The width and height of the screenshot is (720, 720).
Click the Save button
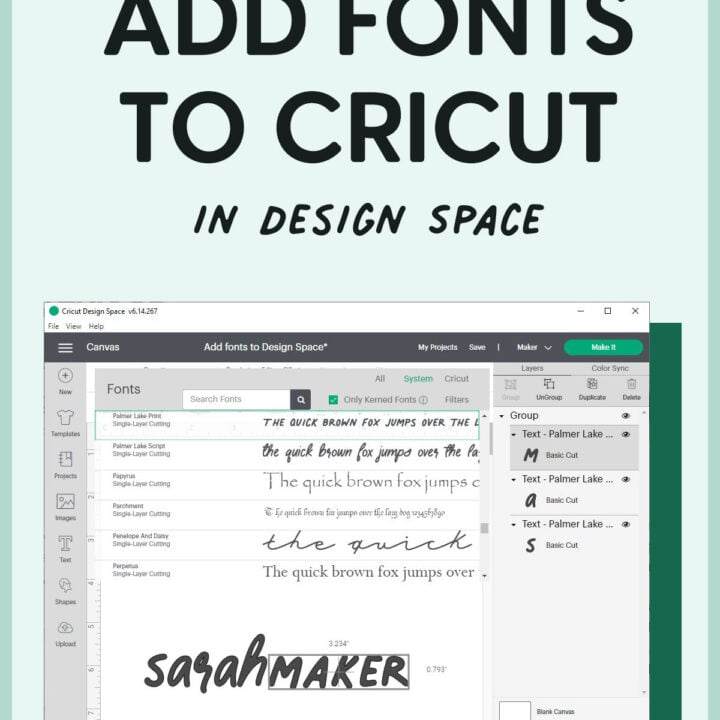pyautogui.click(x=477, y=348)
